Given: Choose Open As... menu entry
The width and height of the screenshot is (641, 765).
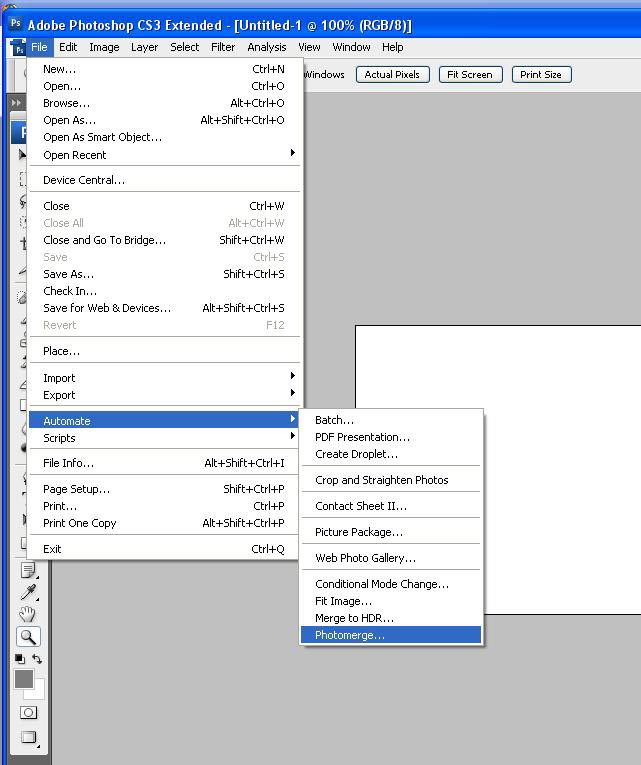Looking at the screenshot, I should tap(164, 120).
